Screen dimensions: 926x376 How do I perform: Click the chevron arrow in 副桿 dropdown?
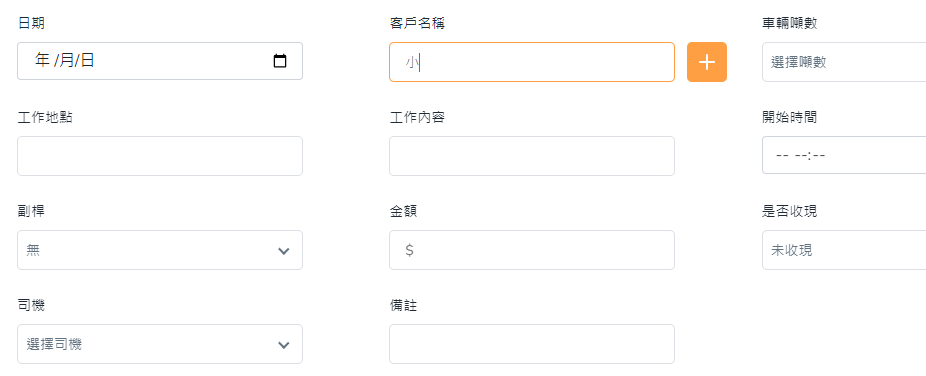tap(283, 251)
